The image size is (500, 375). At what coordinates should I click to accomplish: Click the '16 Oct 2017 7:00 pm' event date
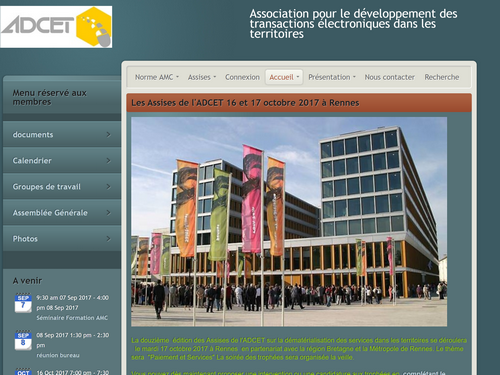tap(73, 372)
